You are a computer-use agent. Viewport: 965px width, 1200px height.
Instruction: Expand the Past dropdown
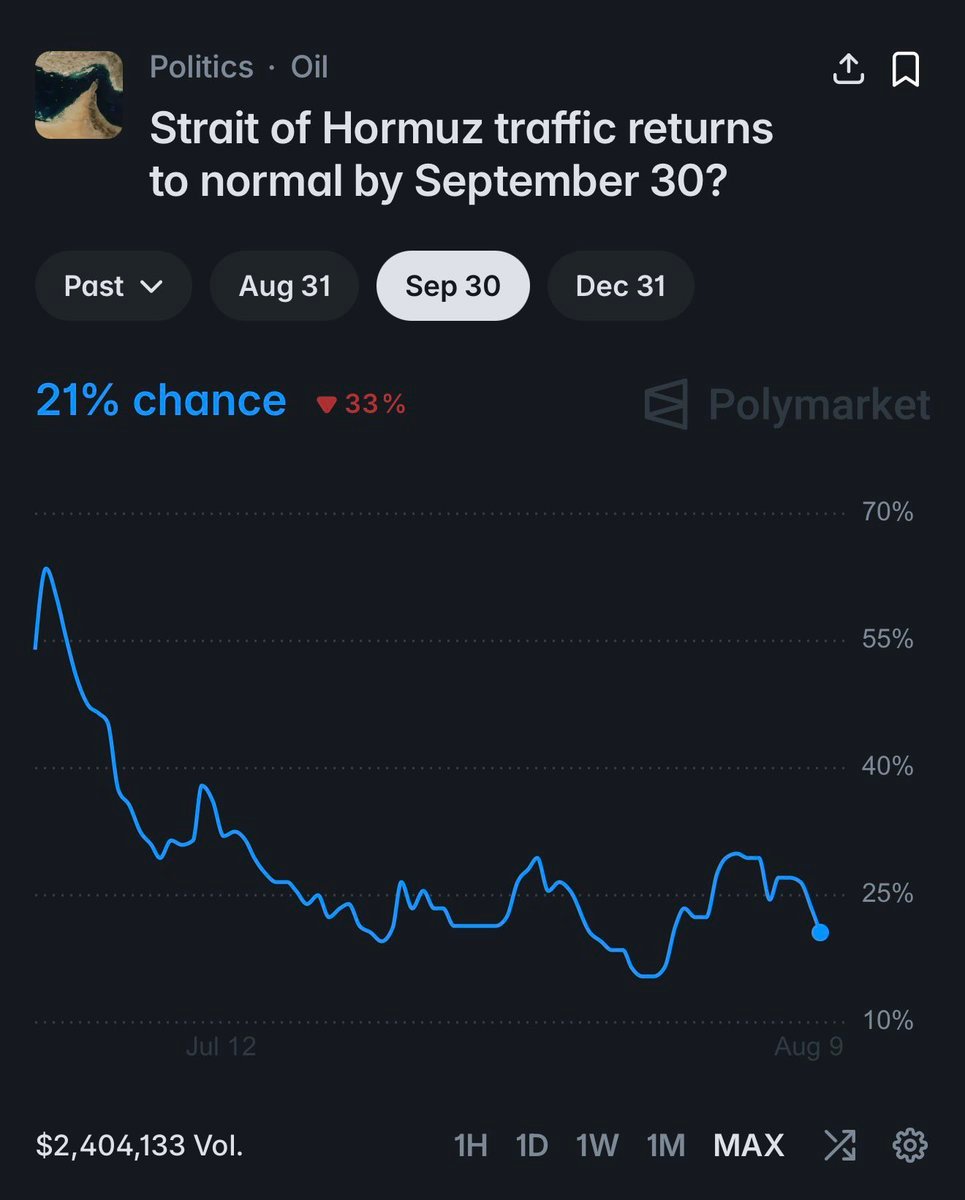coord(113,286)
